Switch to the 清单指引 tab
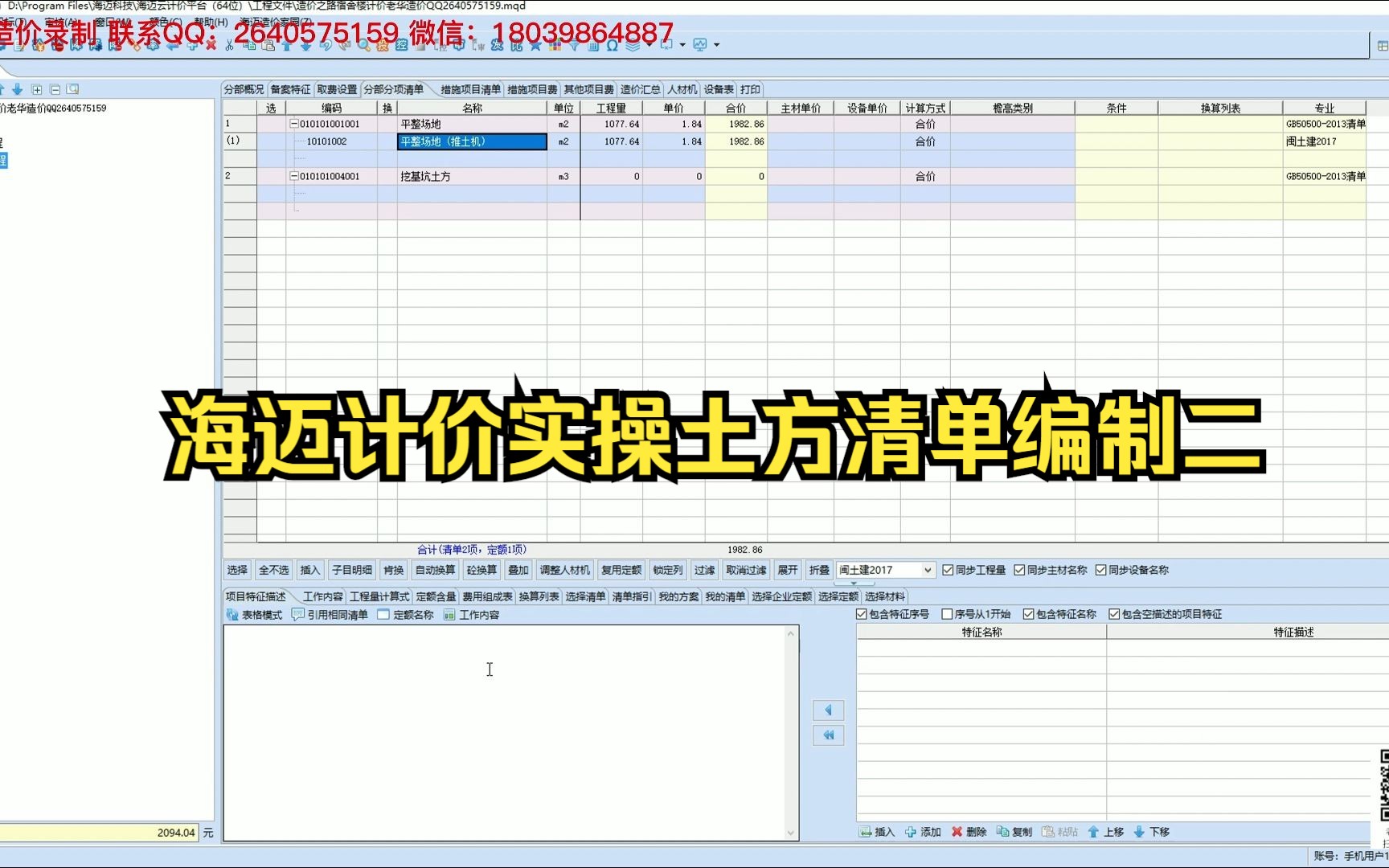The image size is (1389, 868). pyautogui.click(x=632, y=596)
